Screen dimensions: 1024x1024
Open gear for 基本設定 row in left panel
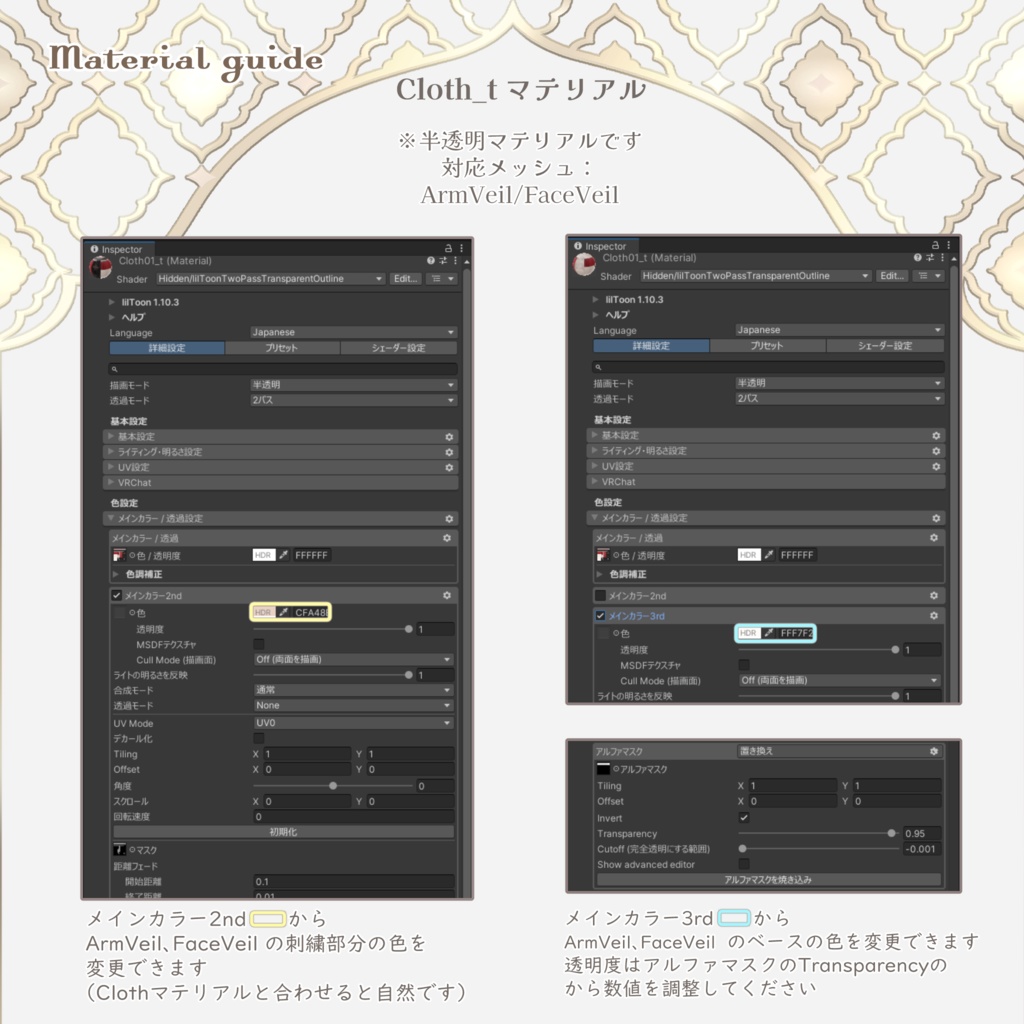(449, 437)
